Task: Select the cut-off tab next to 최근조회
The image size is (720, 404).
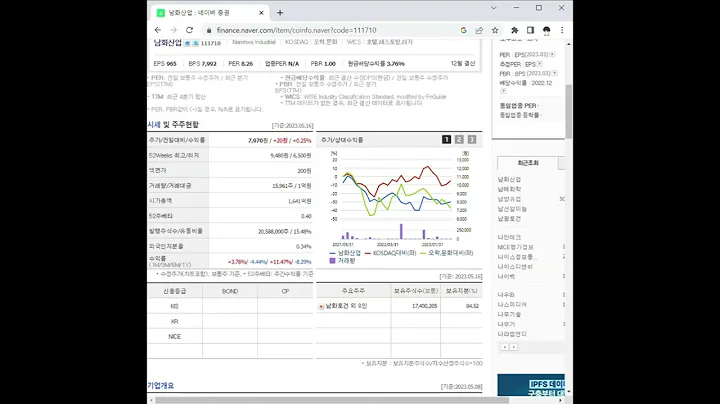Action: tap(562, 163)
